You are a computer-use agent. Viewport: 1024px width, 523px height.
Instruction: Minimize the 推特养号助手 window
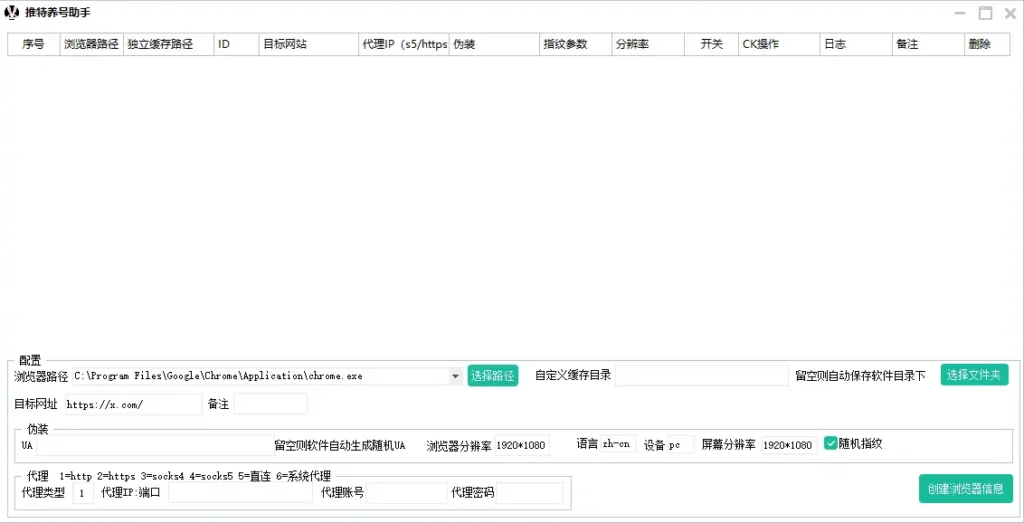click(960, 13)
